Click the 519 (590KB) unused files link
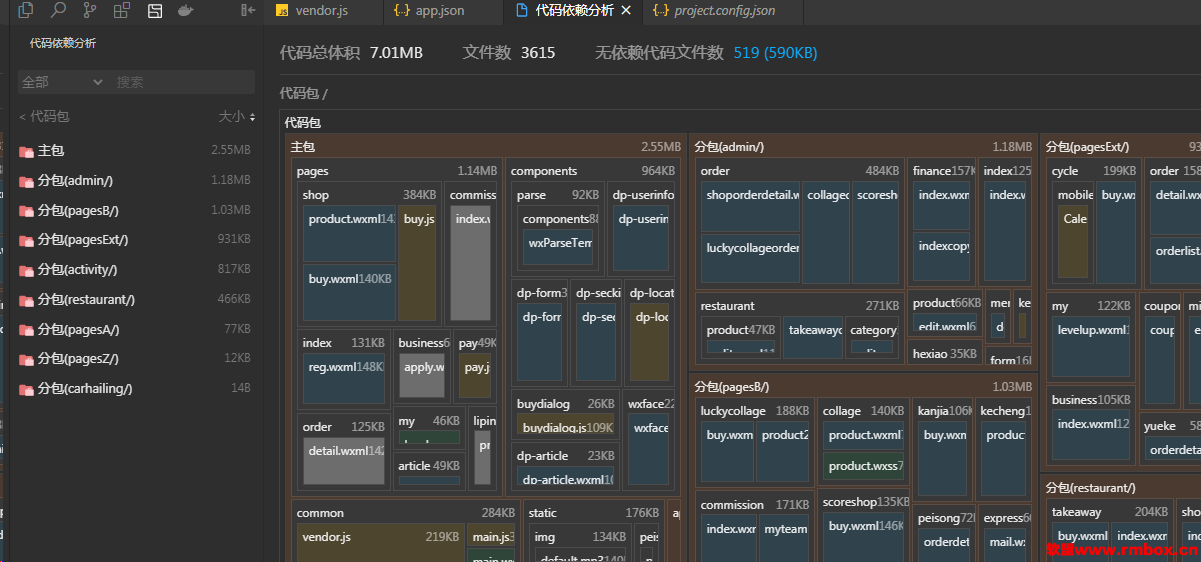The height and width of the screenshot is (562, 1201). 775,53
